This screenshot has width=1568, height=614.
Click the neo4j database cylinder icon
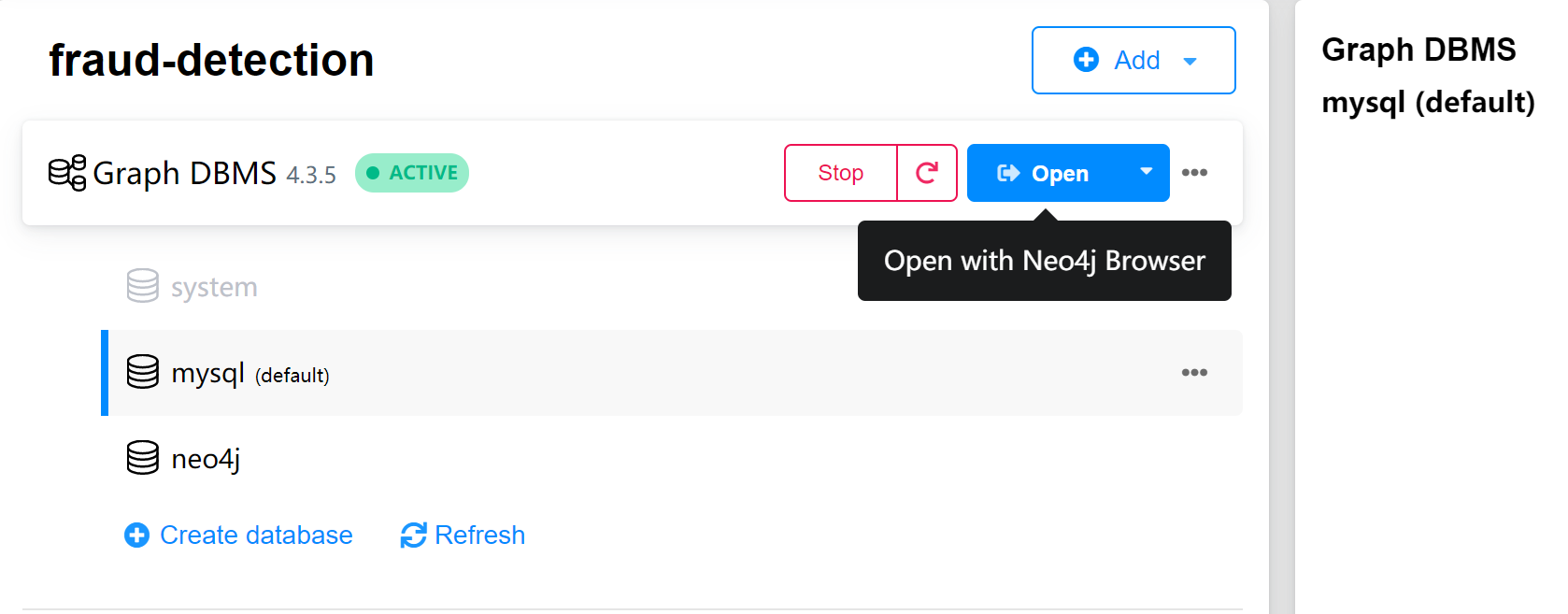(142, 458)
